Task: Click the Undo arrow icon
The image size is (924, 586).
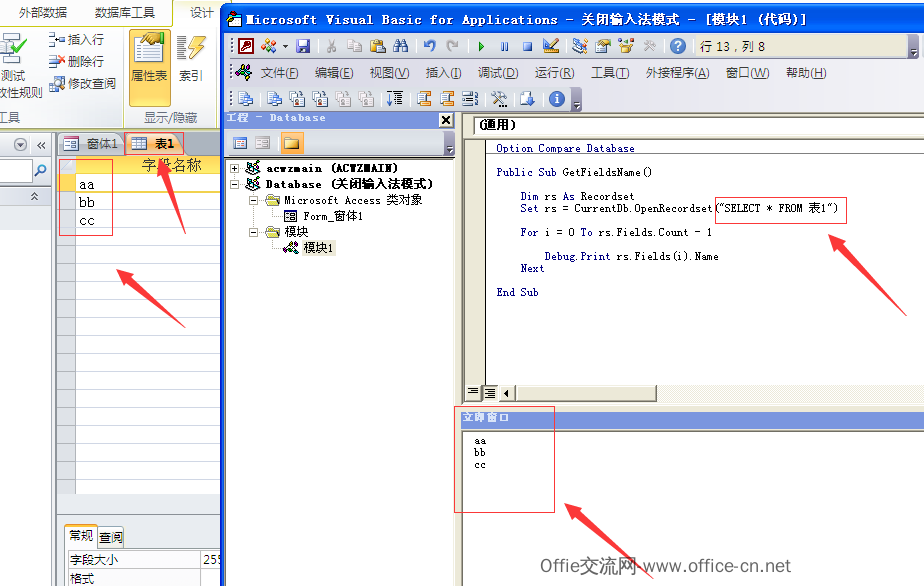Action: click(x=430, y=46)
